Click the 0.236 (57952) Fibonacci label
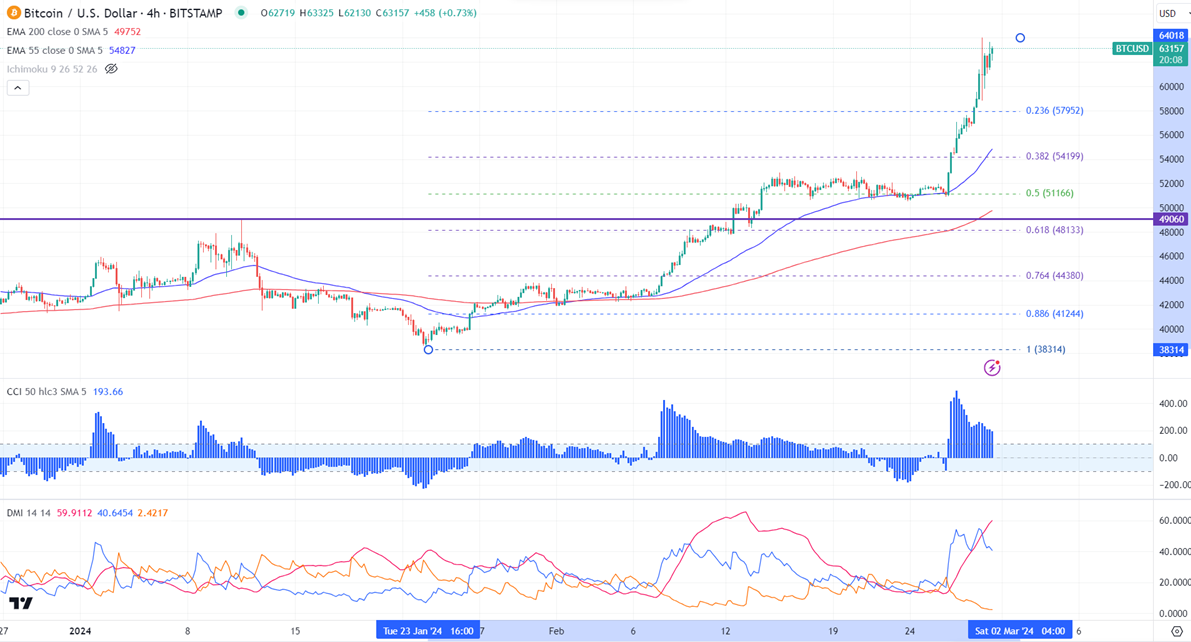The width and height of the screenshot is (1191, 642). coord(1054,111)
